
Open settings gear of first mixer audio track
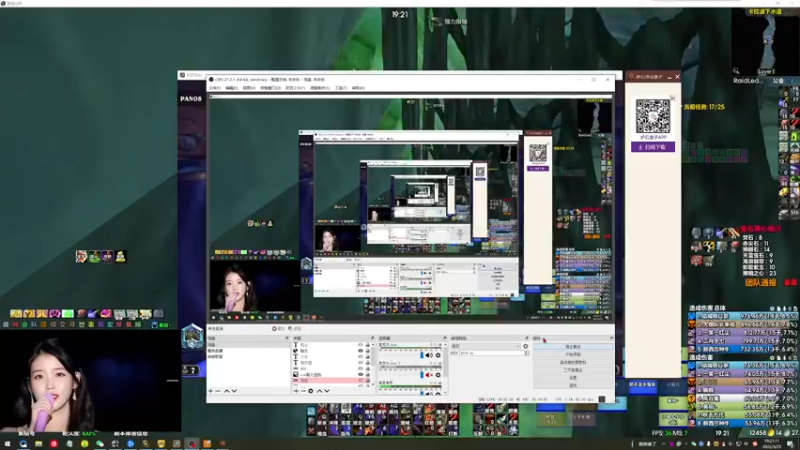438,355
